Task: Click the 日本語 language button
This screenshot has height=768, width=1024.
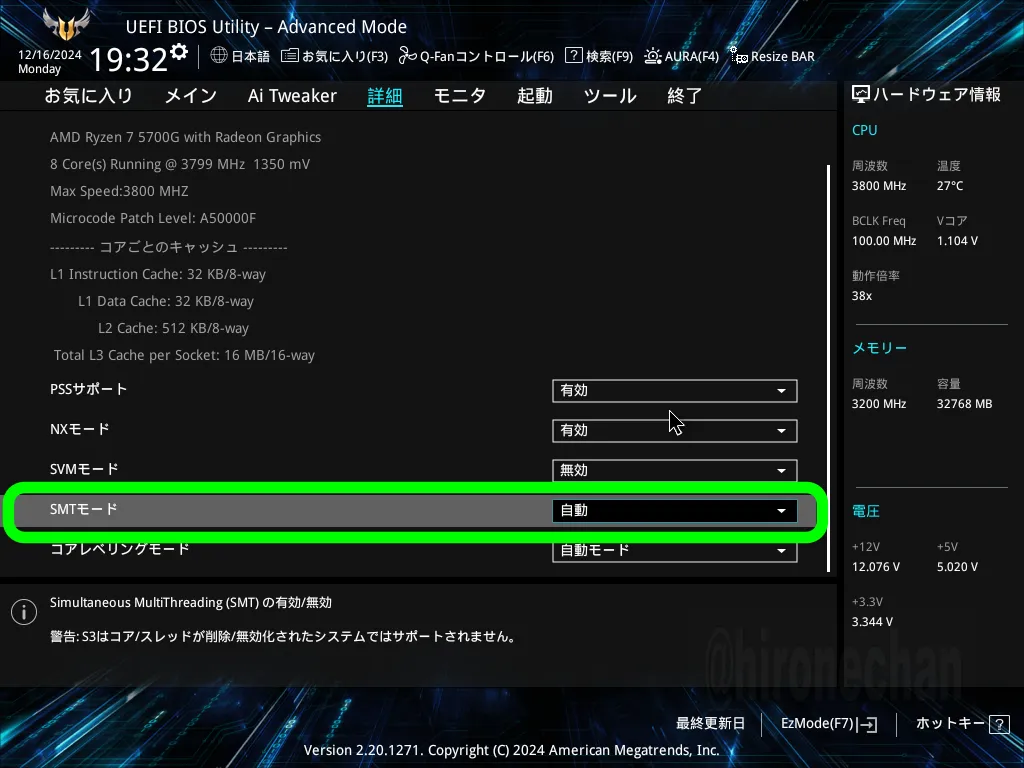Action: pyautogui.click(x=240, y=56)
